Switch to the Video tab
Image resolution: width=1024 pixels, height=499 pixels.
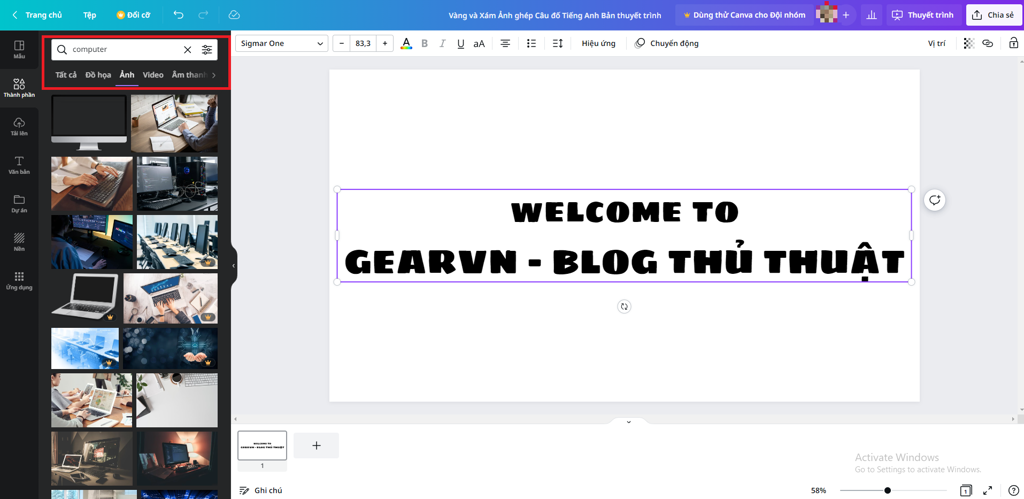pyautogui.click(x=153, y=75)
